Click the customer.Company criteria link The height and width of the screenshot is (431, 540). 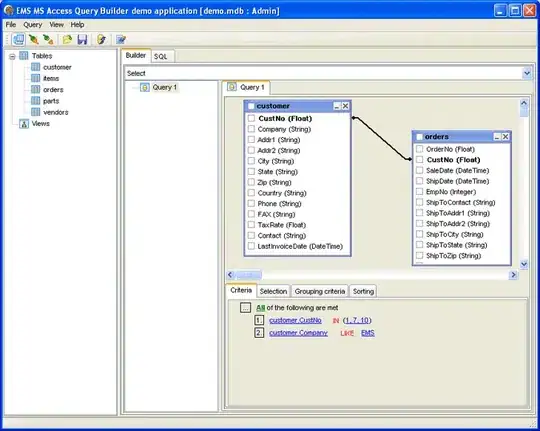pyautogui.click(x=298, y=333)
